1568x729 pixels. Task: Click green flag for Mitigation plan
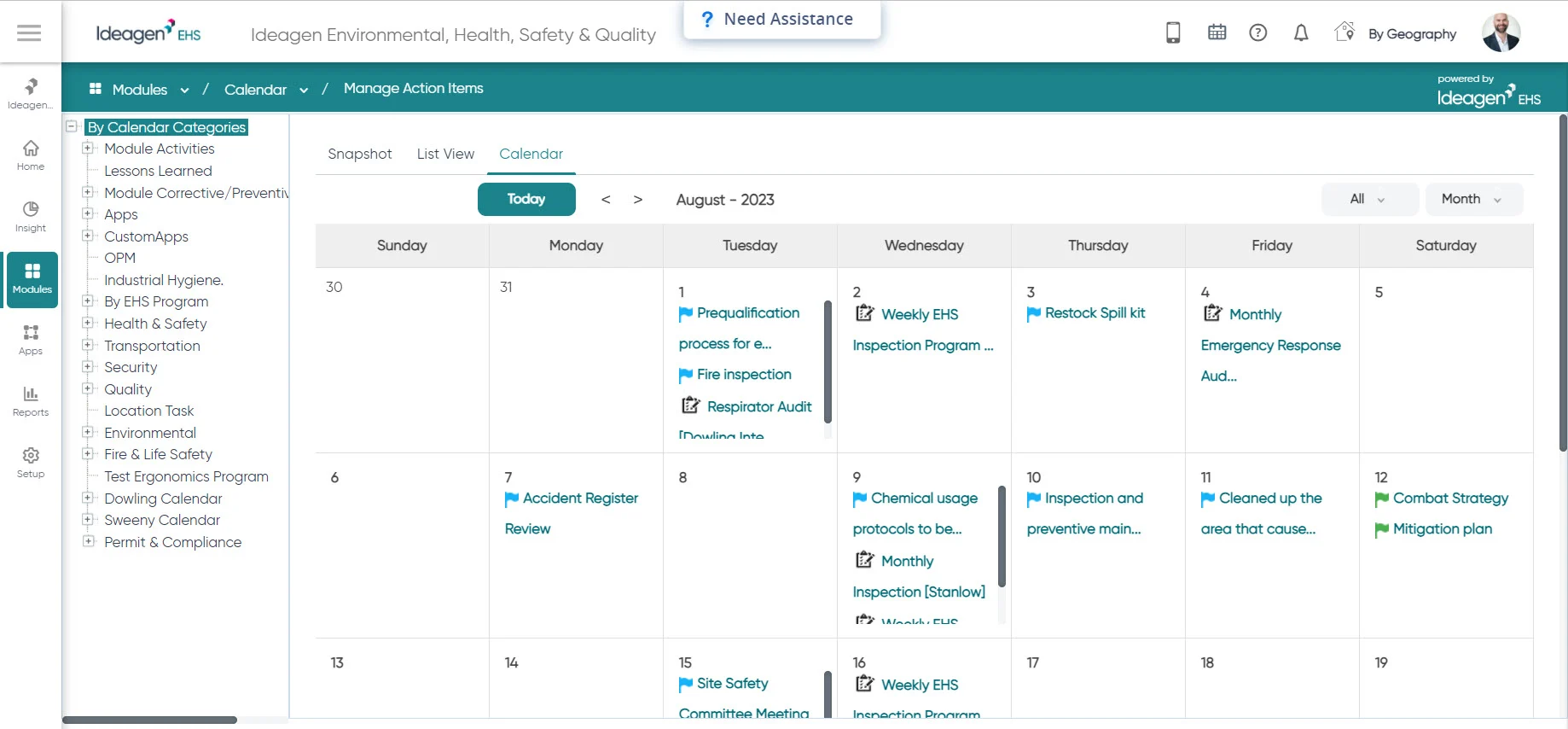pyautogui.click(x=1382, y=530)
